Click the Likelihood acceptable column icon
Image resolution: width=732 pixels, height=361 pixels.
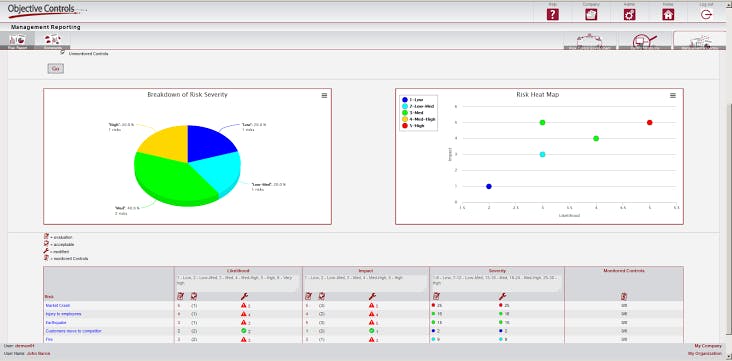[x=194, y=296]
